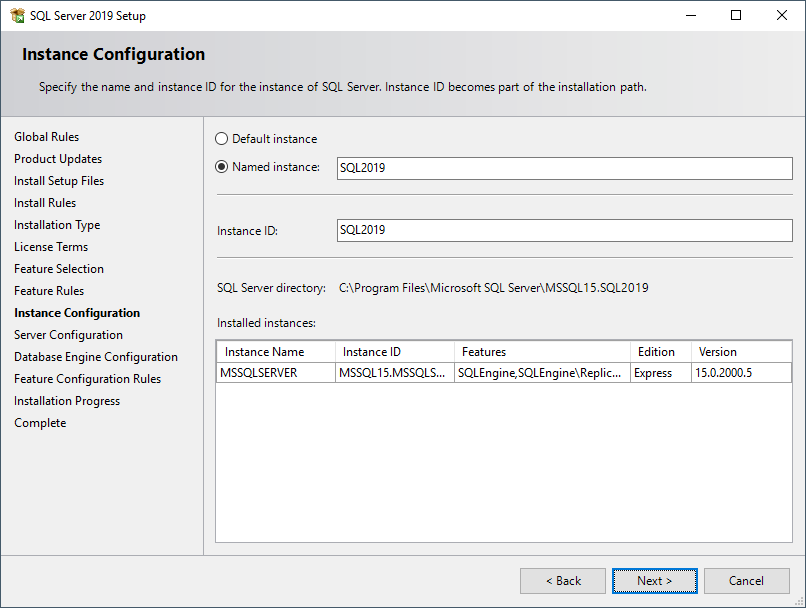Click the Edition column header
This screenshot has height=608, width=806.
click(x=661, y=352)
